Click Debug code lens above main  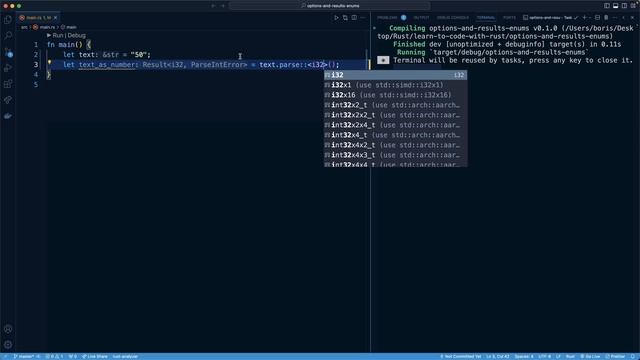click(x=77, y=36)
